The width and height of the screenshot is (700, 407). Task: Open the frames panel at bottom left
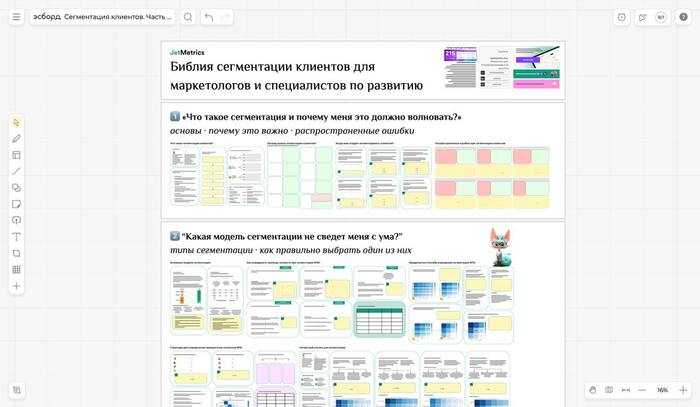coord(17,390)
